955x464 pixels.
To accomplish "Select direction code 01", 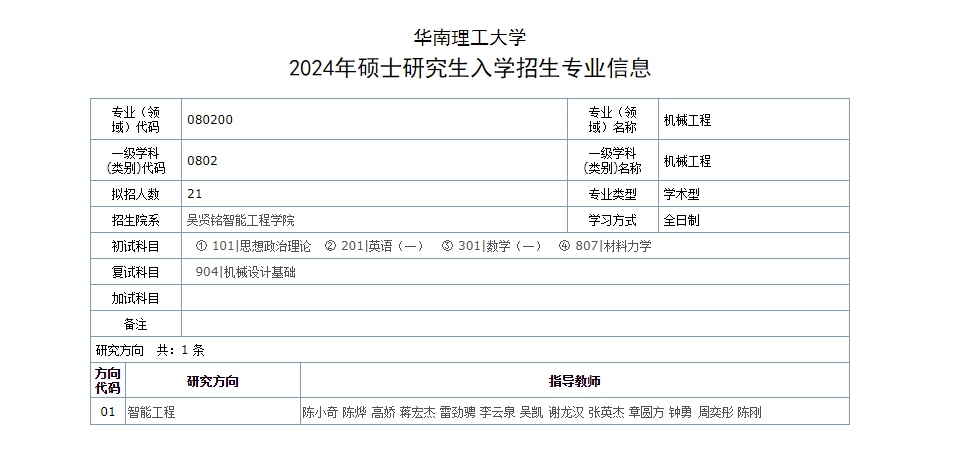I will [108, 412].
